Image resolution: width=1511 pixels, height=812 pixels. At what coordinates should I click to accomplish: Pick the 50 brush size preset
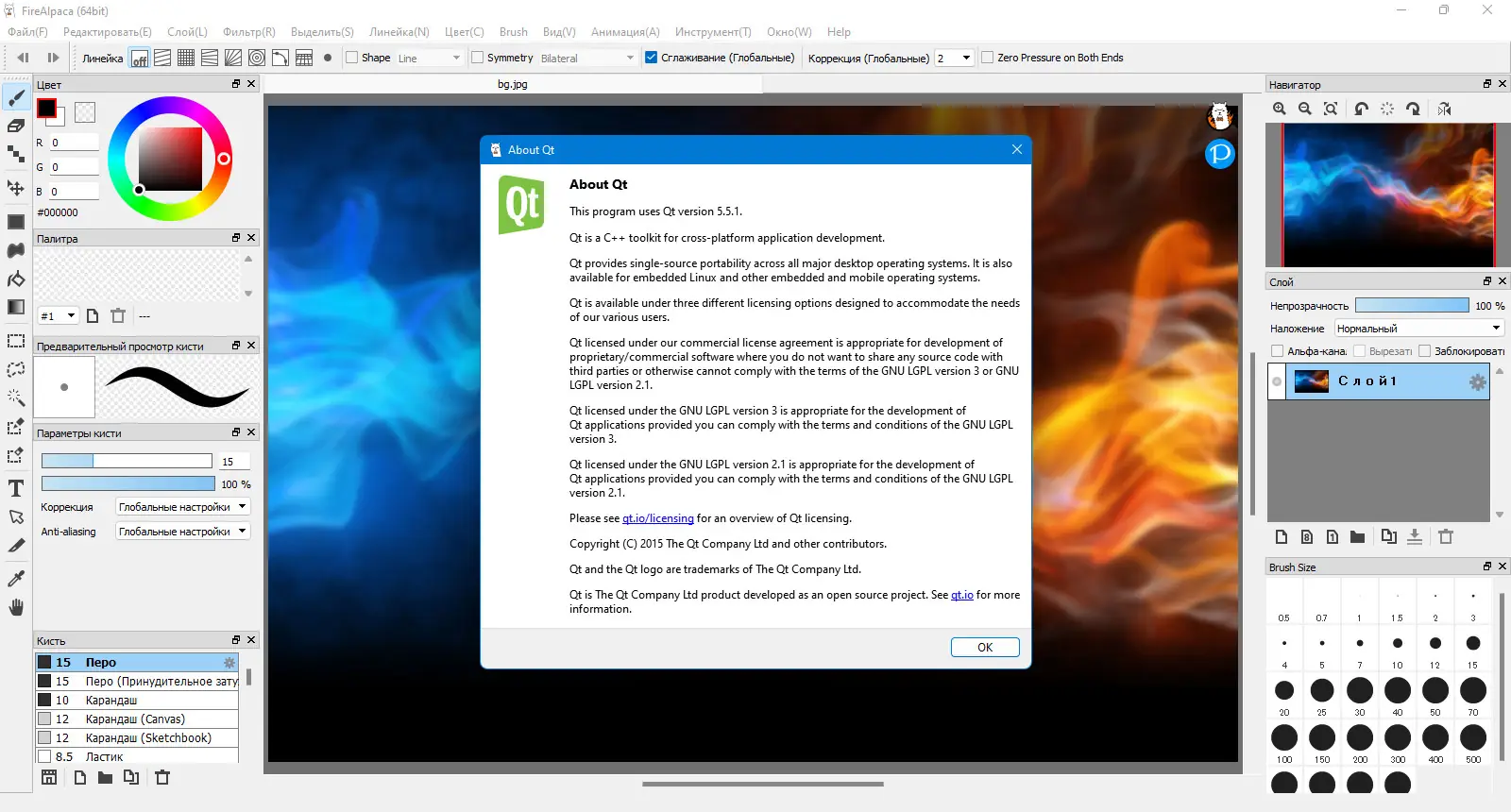(x=1435, y=696)
